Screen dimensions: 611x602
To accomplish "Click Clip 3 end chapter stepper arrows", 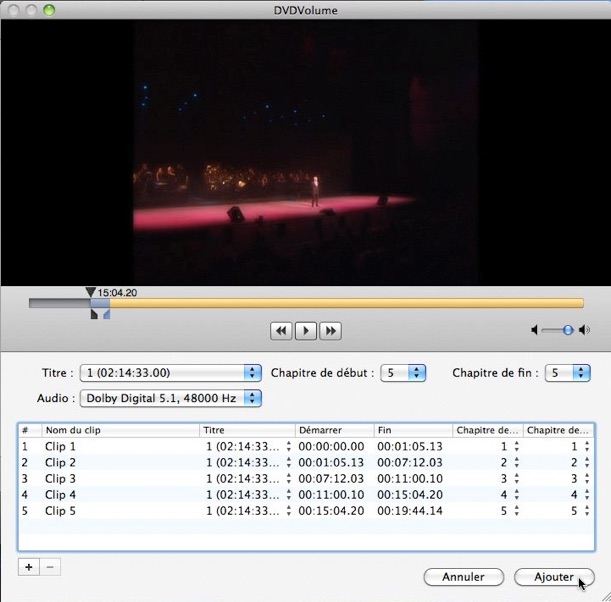I will [587, 478].
